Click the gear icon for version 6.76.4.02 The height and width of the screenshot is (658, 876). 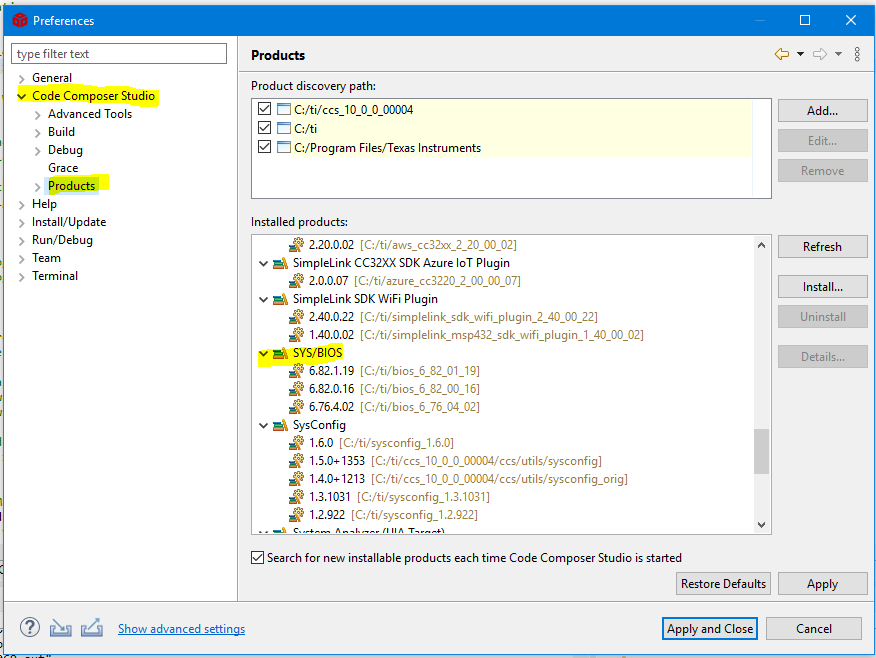(x=297, y=407)
